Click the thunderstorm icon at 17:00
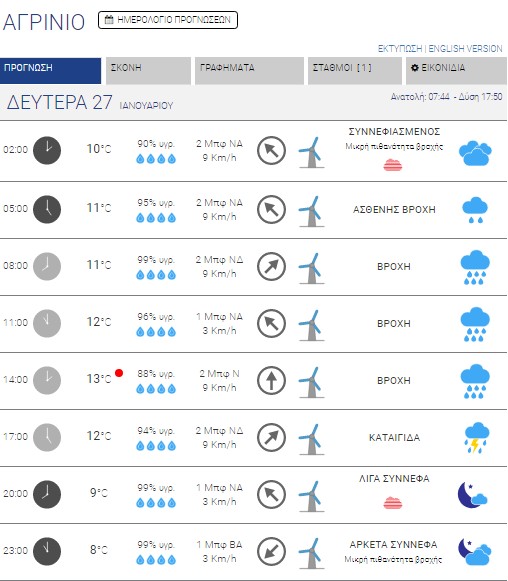The image size is (508, 581). pyautogui.click(x=476, y=437)
